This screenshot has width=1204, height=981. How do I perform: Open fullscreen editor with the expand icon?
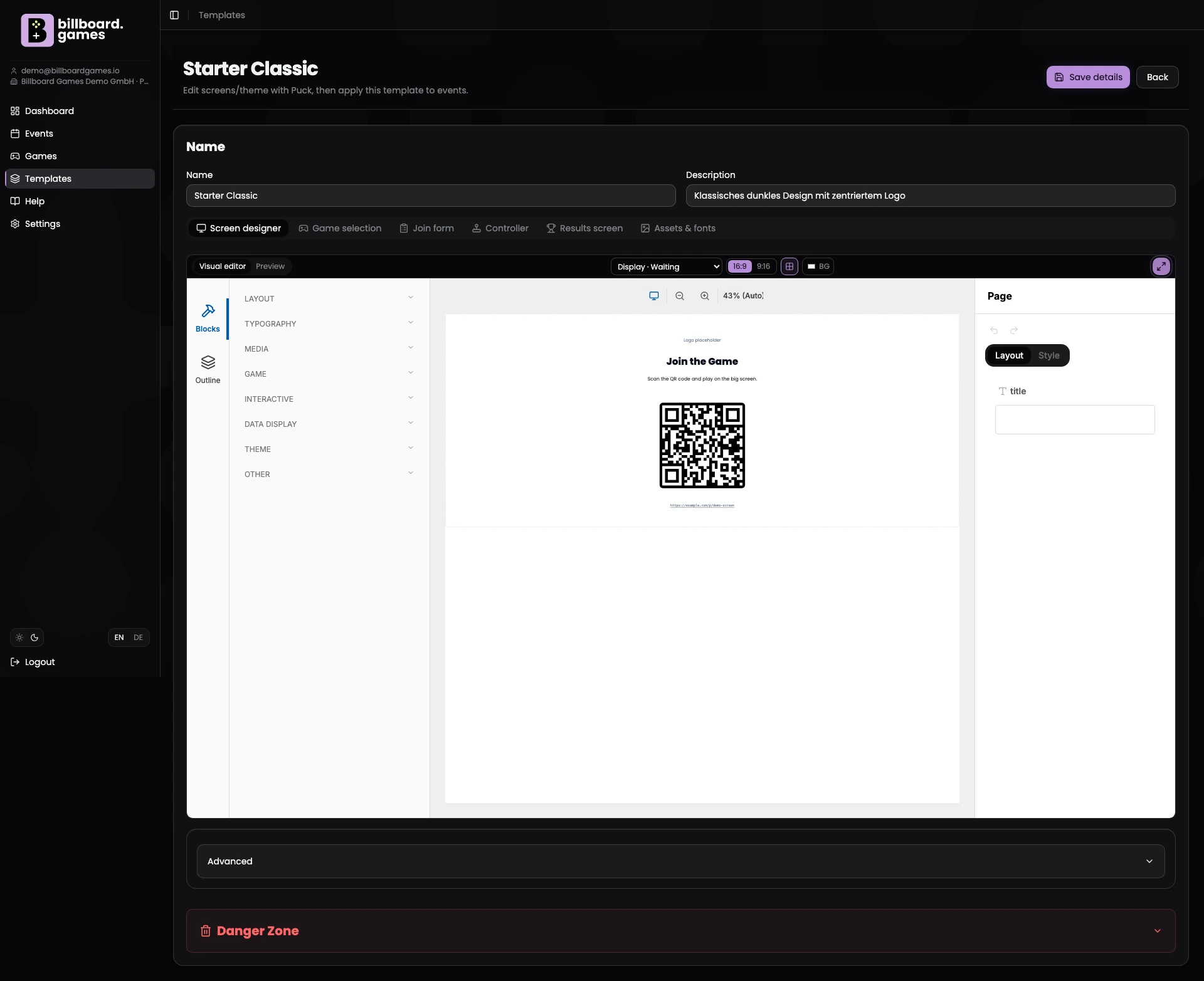click(1161, 266)
